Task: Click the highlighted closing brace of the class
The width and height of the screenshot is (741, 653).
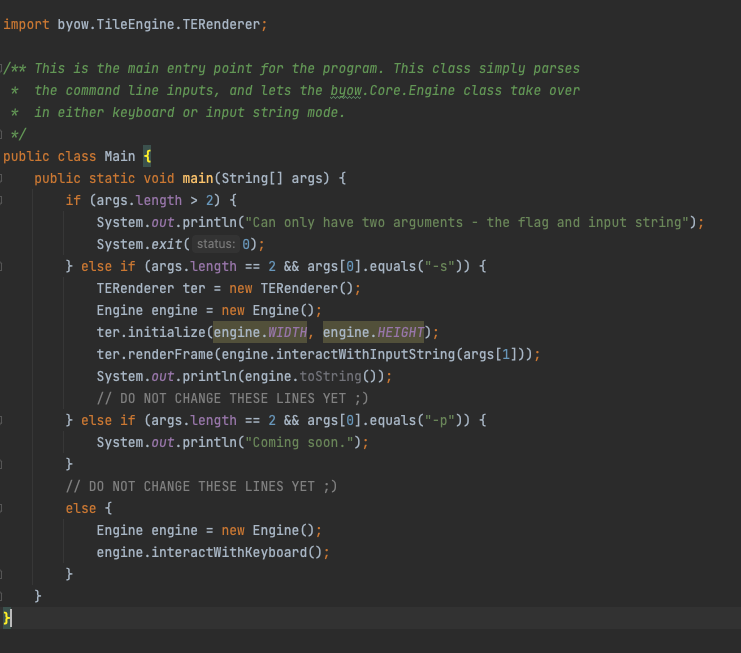Action: coord(7,618)
